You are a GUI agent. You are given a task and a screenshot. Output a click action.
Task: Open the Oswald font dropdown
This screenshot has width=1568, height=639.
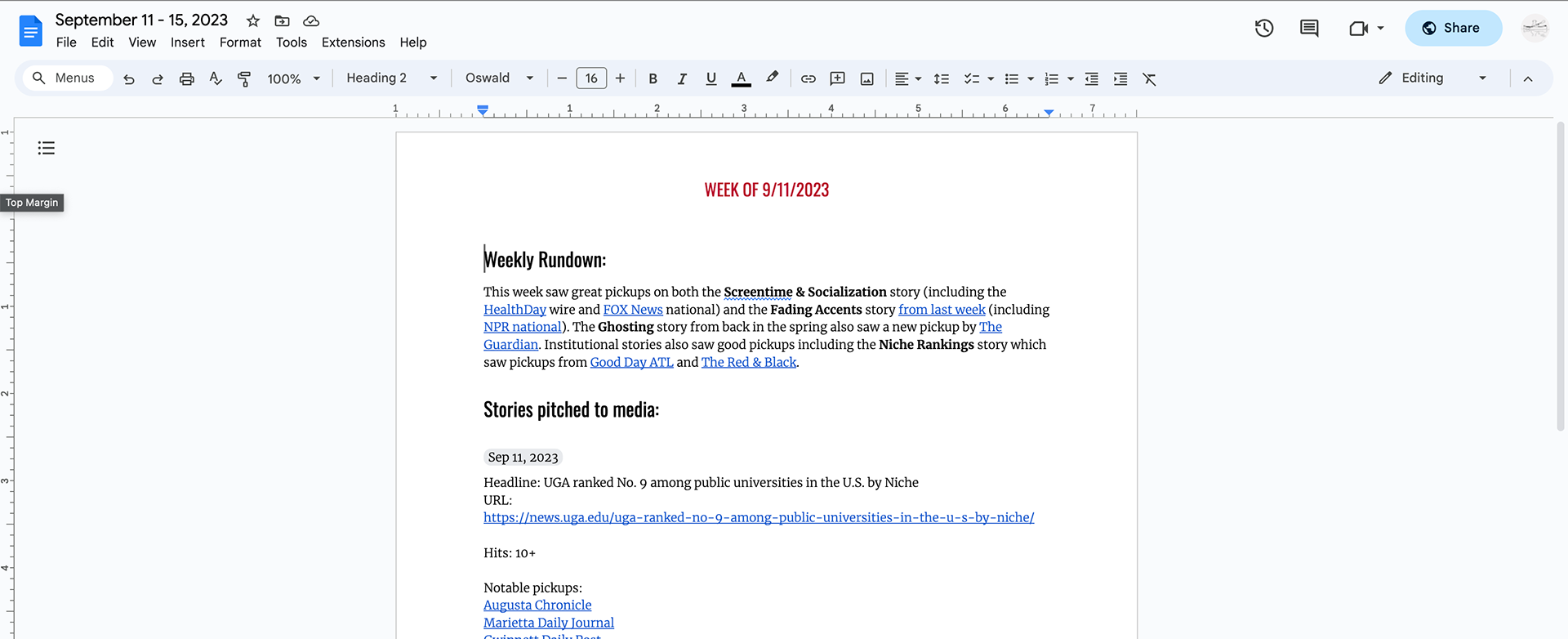(499, 78)
